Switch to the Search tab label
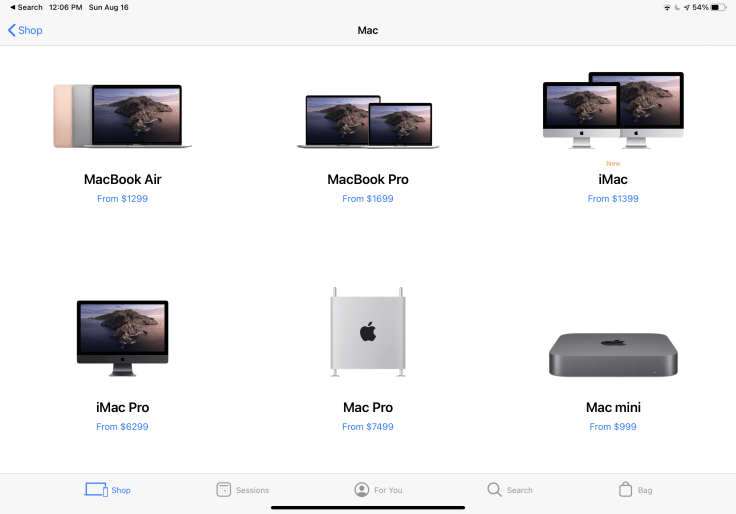This screenshot has height=514, width=736. tap(520, 490)
